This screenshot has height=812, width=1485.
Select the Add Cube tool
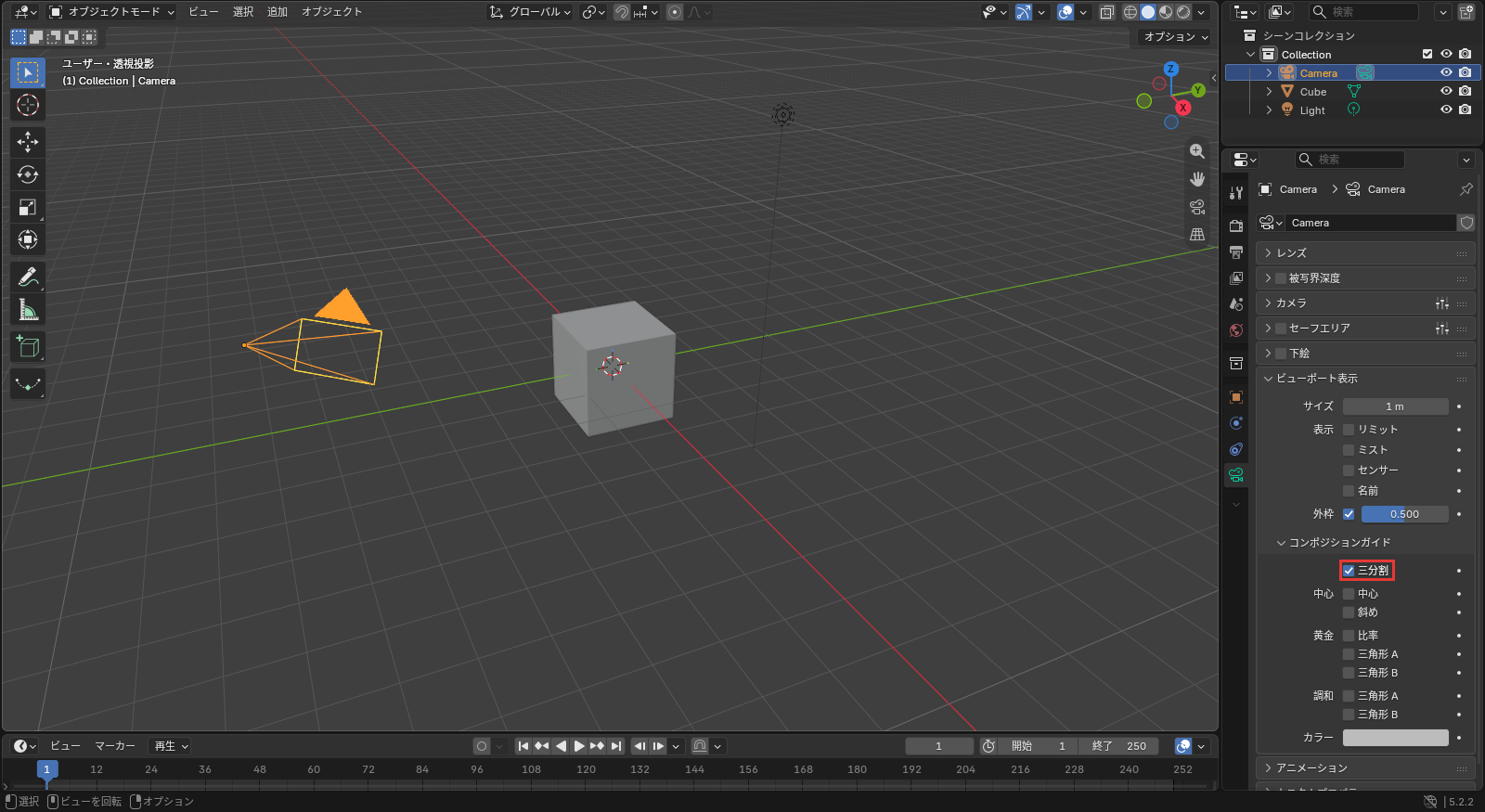28,347
